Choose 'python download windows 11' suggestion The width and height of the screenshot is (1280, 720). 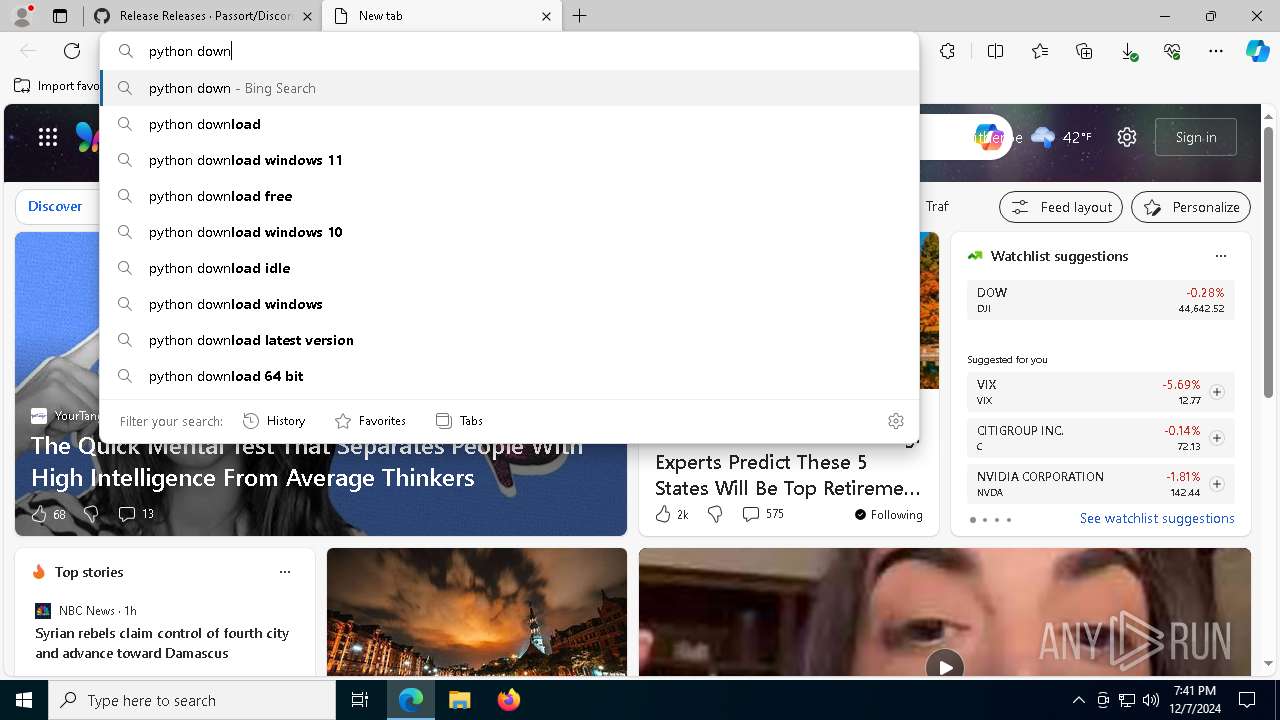510,160
